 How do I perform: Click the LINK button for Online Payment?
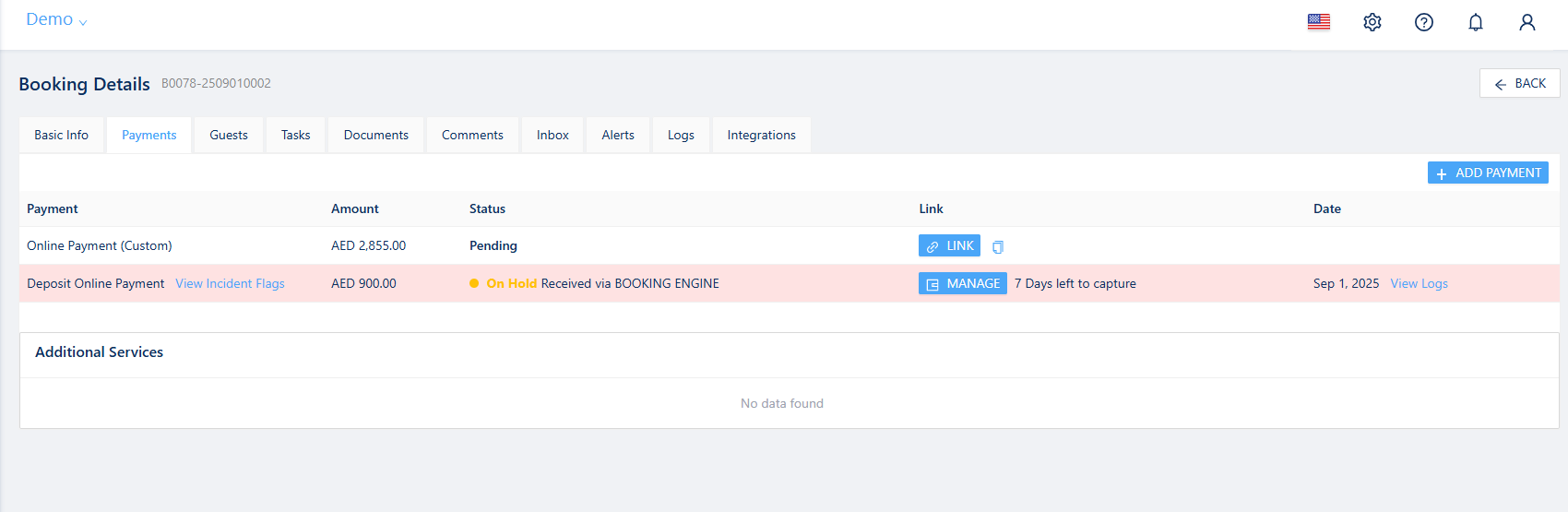point(949,246)
